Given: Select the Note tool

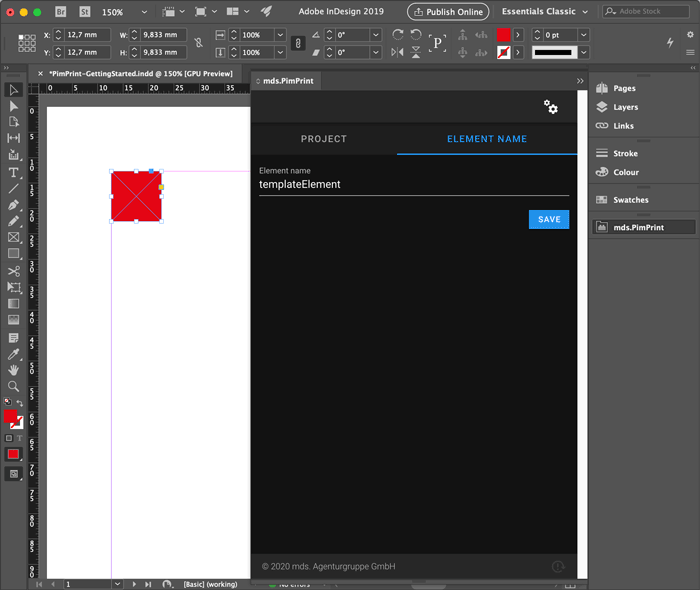Looking at the screenshot, I should click(x=13, y=338).
